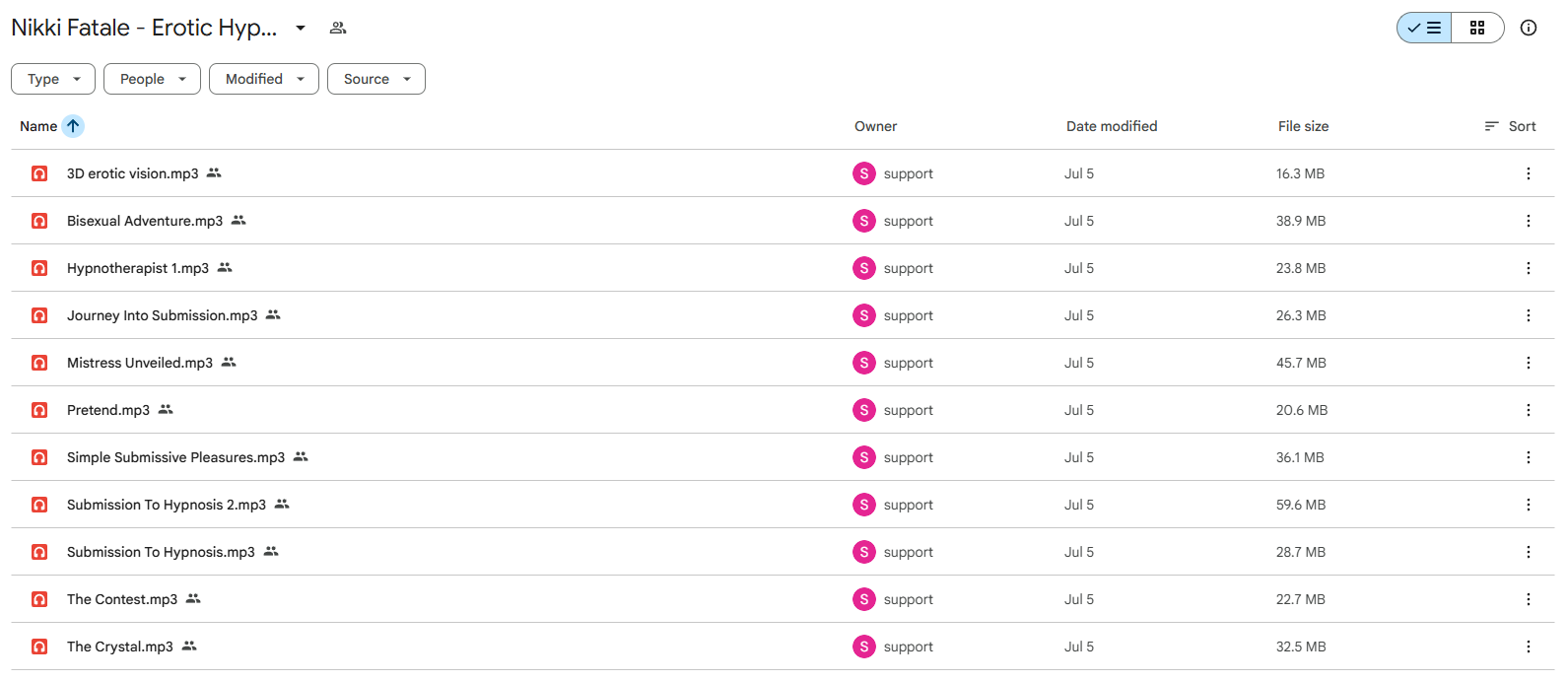Viewport: 1568px width, 681px height.
Task: Click the Name column header
Action: click(38, 126)
